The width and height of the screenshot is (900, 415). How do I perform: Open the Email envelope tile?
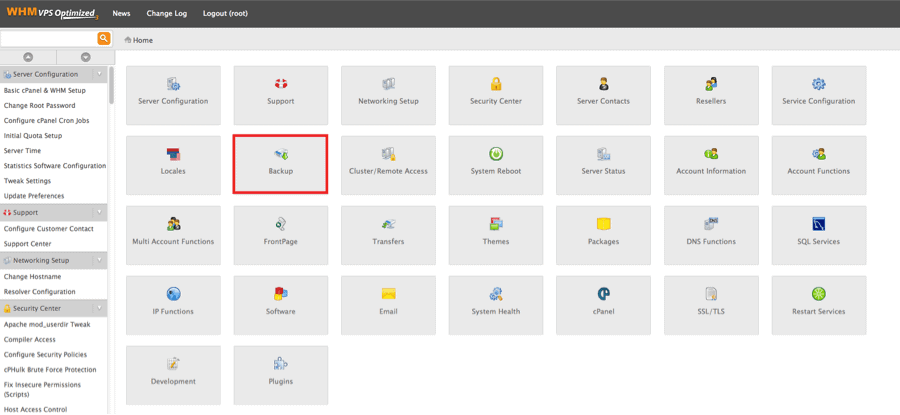click(x=389, y=305)
